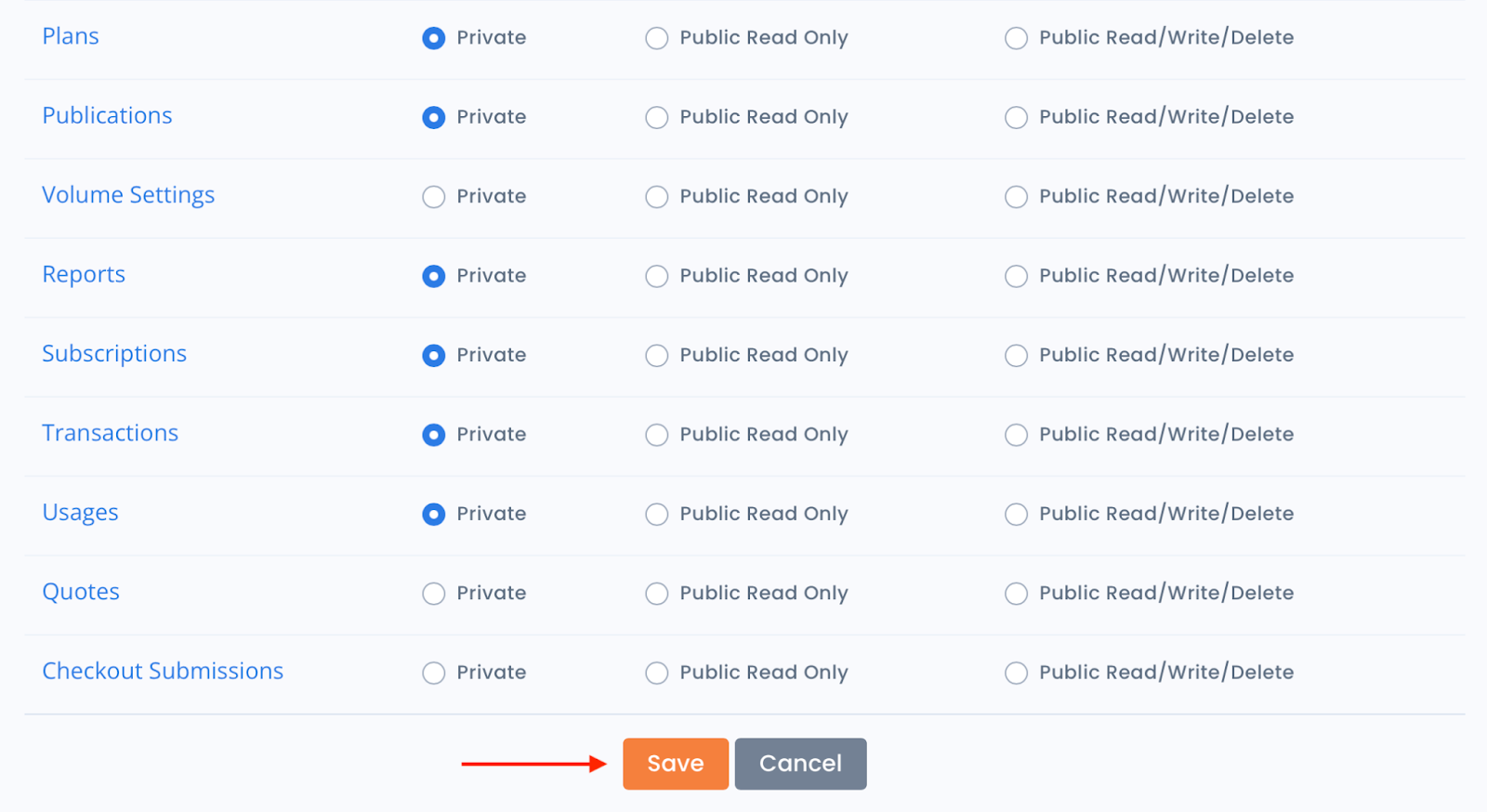Cancel the permission changes
Image resolution: width=1487 pixels, height=812 pixels.
[800, 764]
